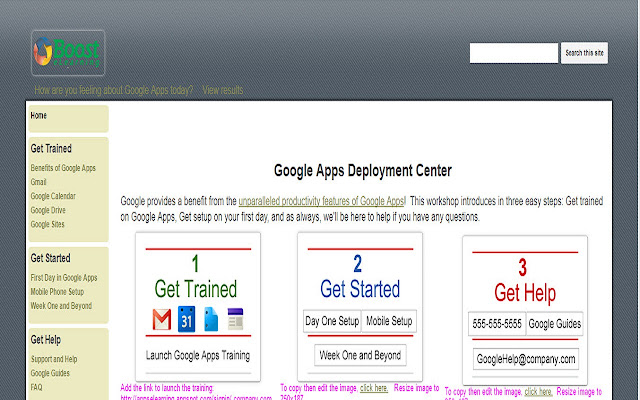Open Week One and Beyond sidebar link
Image resolution: width=640 pixels, height=400 pixels.
click(61, 306)
